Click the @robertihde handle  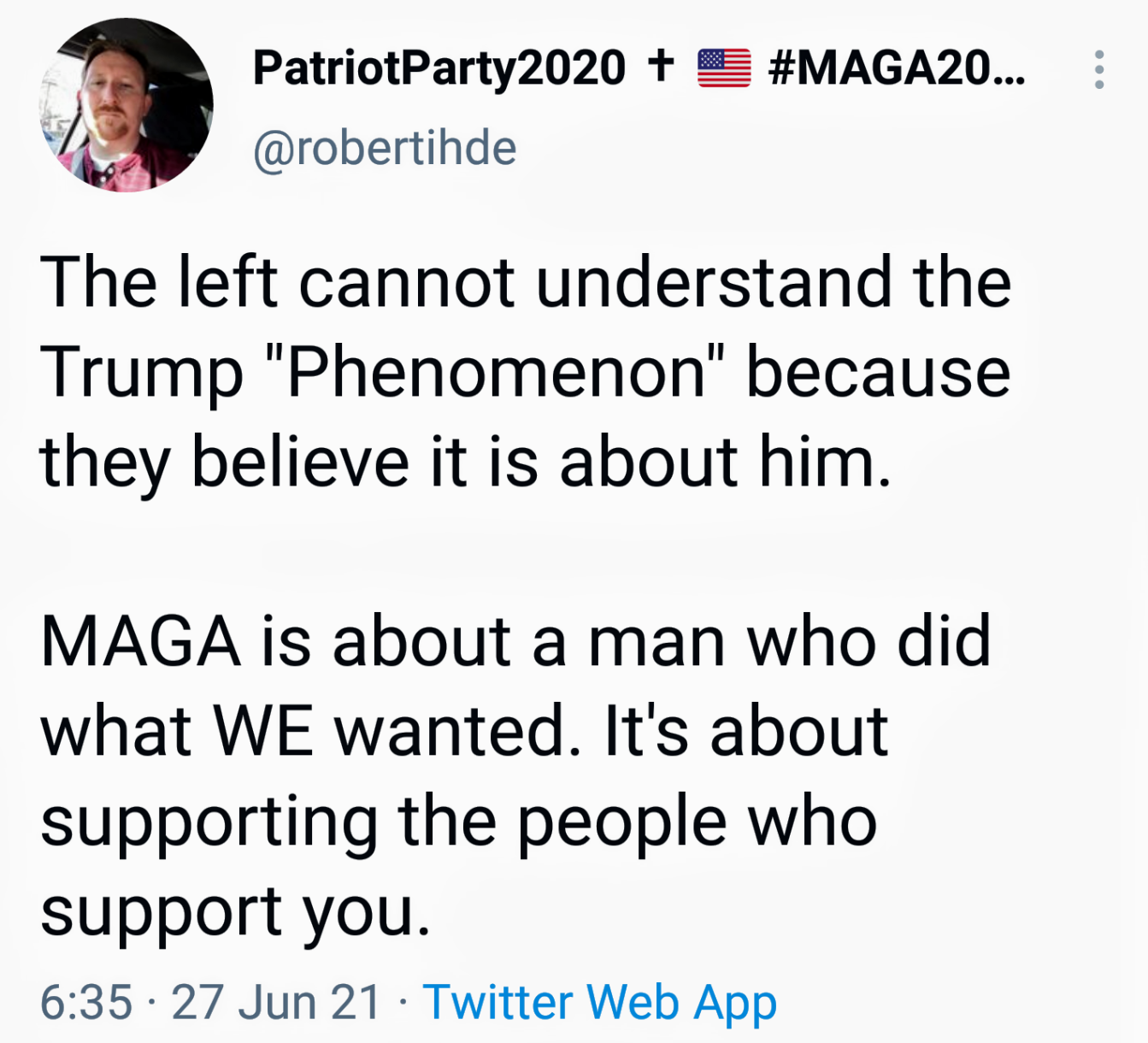(x=385, y=149)
